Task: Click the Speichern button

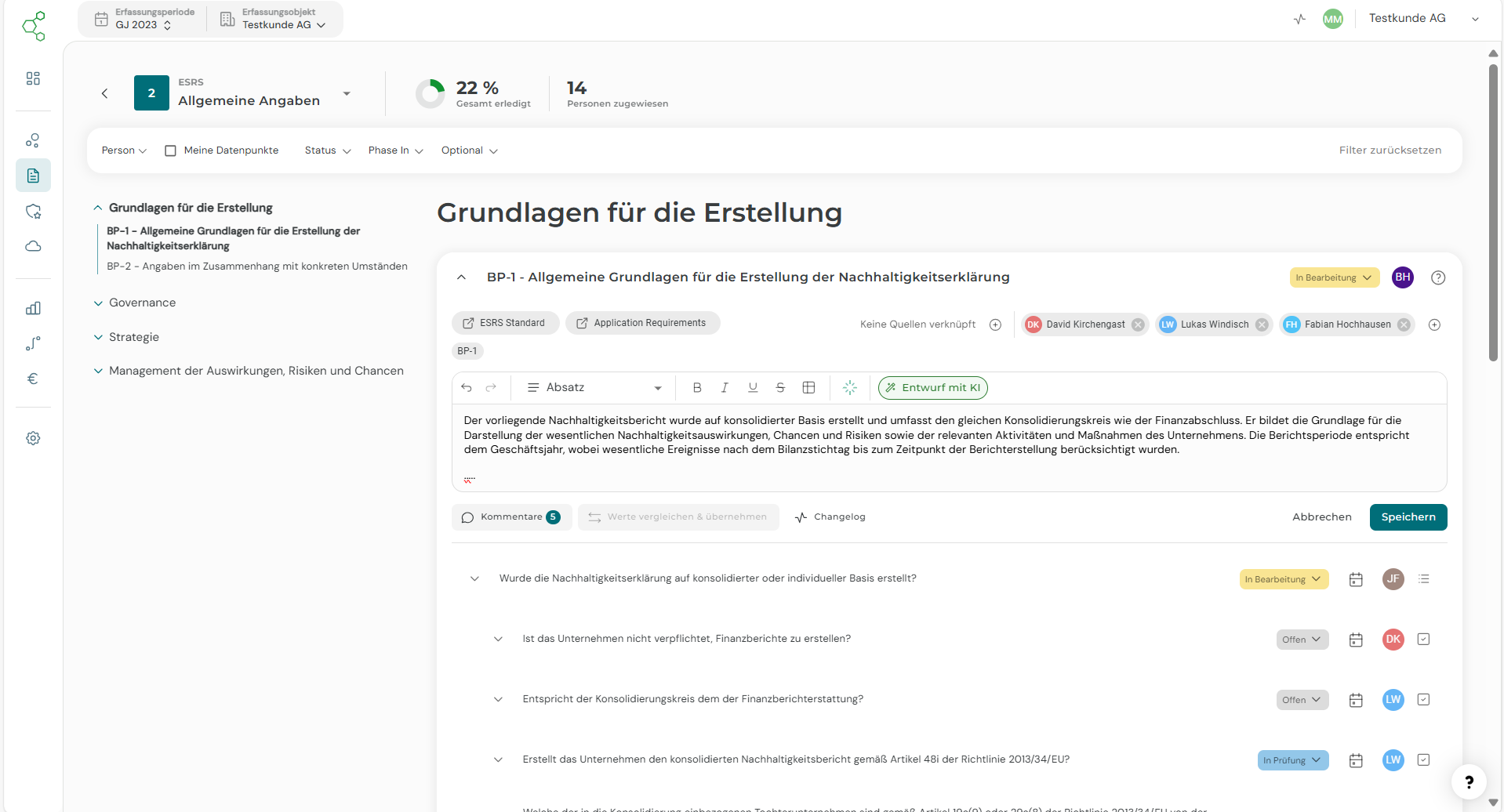Action: [x=1408, y=517]
